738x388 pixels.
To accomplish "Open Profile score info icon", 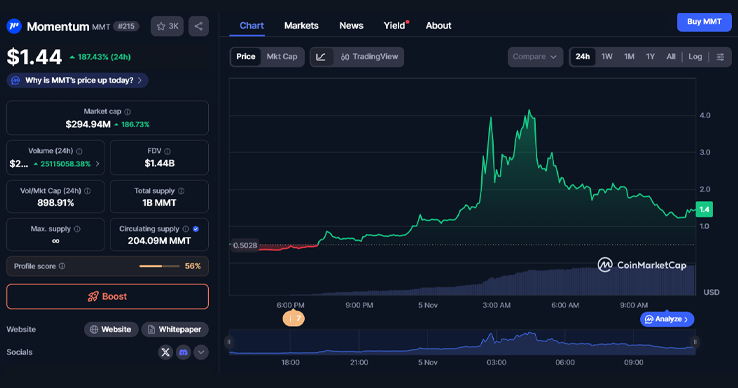I will coord(62,266).
